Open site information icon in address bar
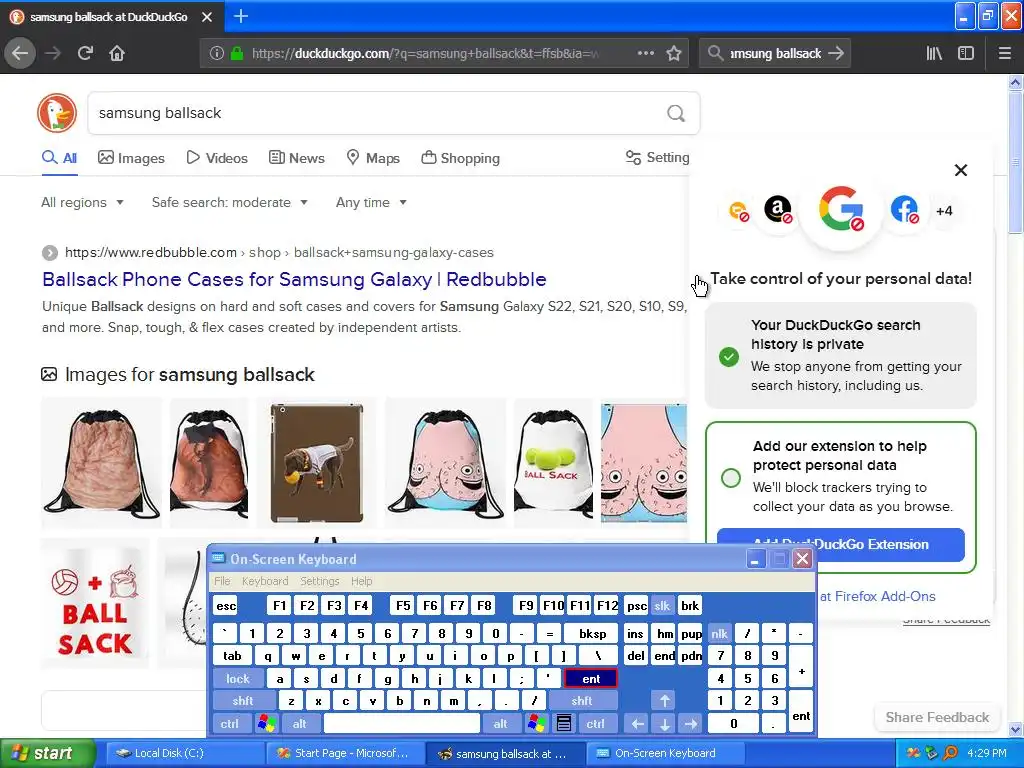1024x768 pixels. pyautogui.click(x=216, y=54)
